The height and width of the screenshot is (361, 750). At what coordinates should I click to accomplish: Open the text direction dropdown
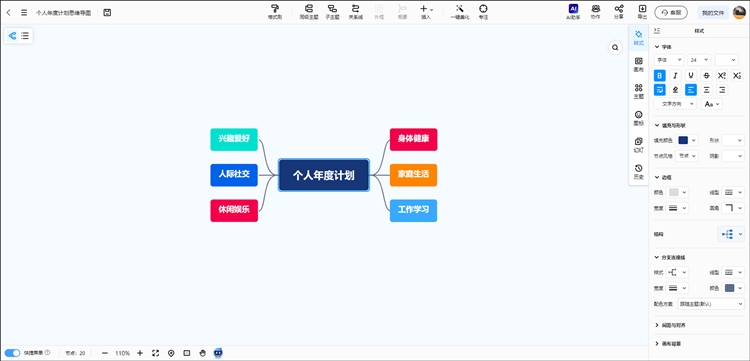[675, 104]
